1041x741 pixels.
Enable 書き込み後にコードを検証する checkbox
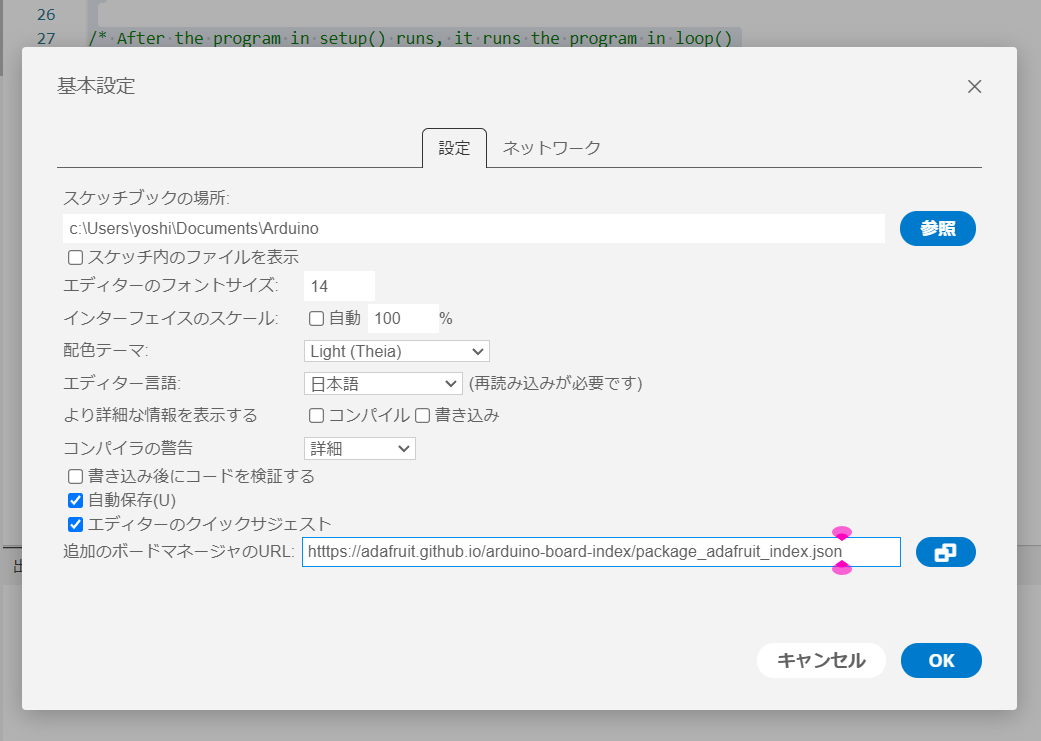76,476
